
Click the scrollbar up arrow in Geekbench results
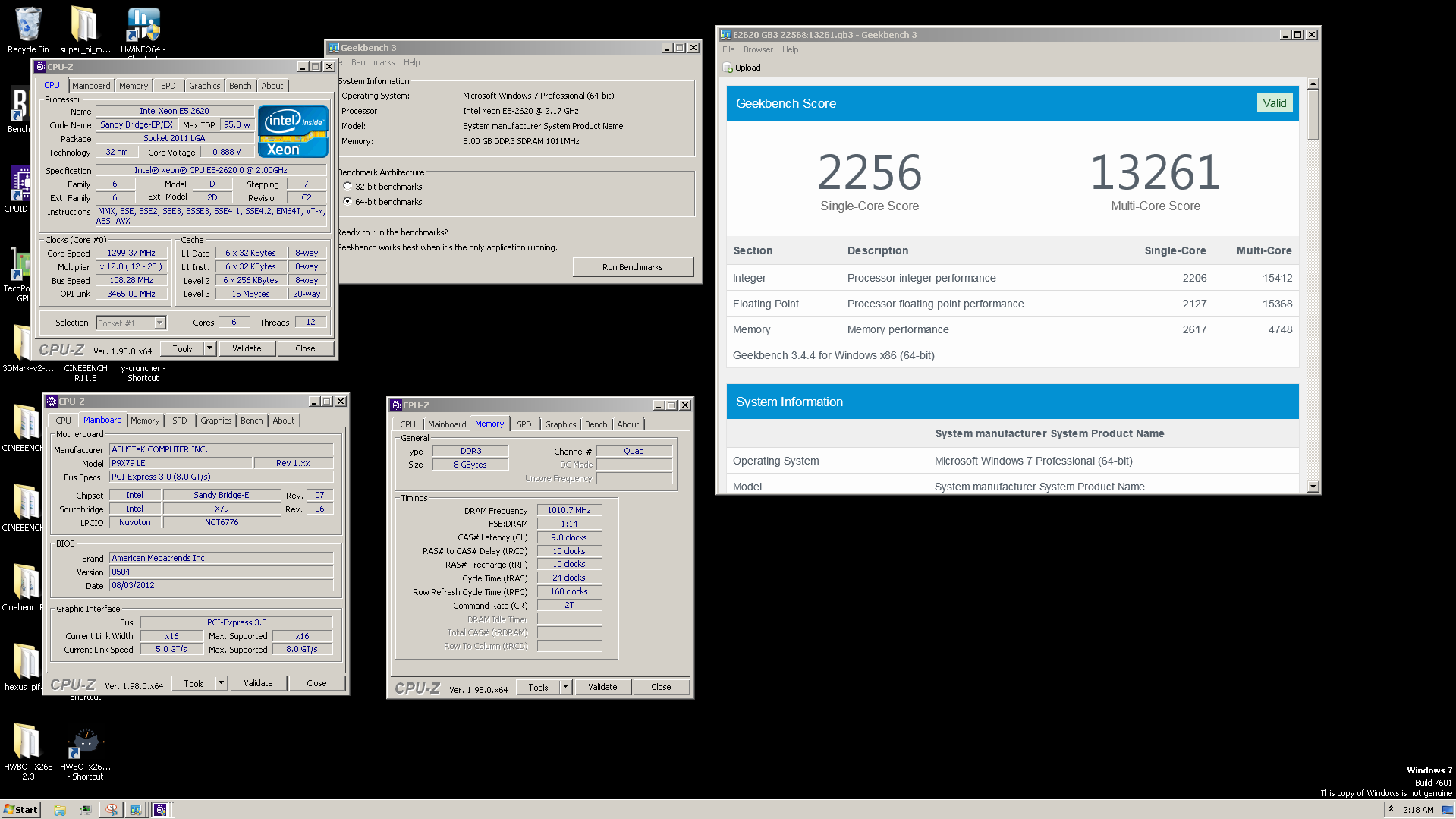[1313, 83]
